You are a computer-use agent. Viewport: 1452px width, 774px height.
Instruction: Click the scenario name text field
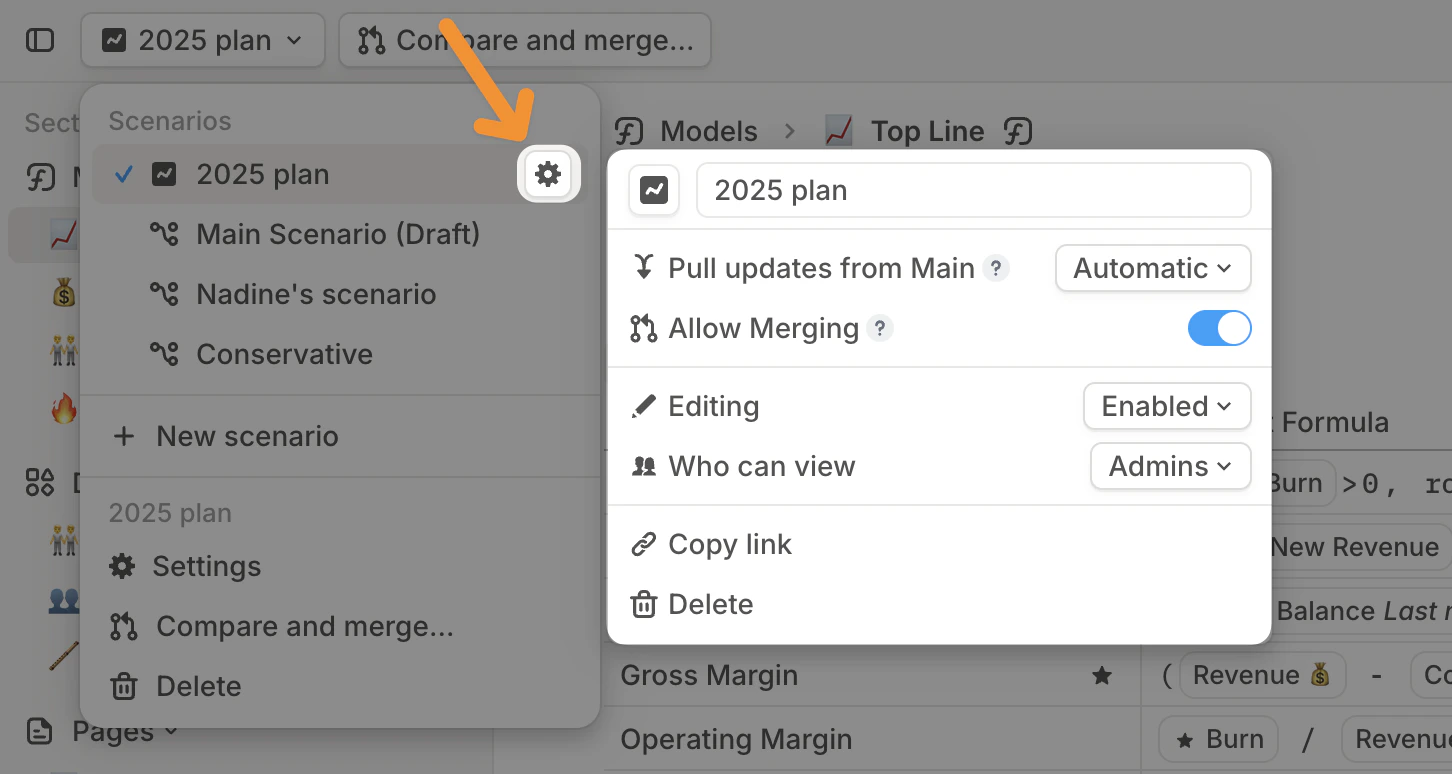[973, 190]
